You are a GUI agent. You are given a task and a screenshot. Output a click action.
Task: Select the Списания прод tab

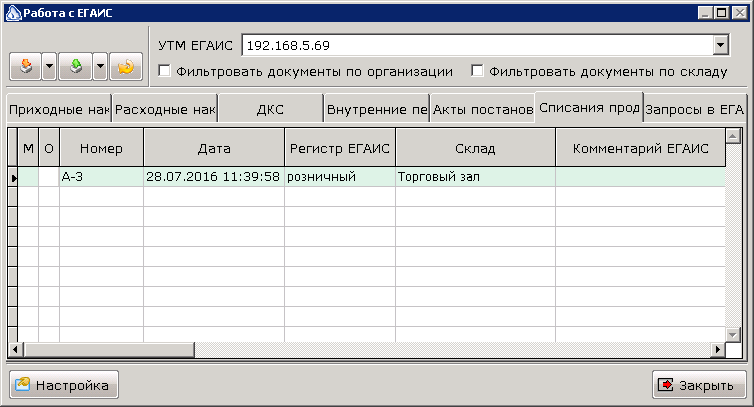pyautogui.click(x=589, y=108)
